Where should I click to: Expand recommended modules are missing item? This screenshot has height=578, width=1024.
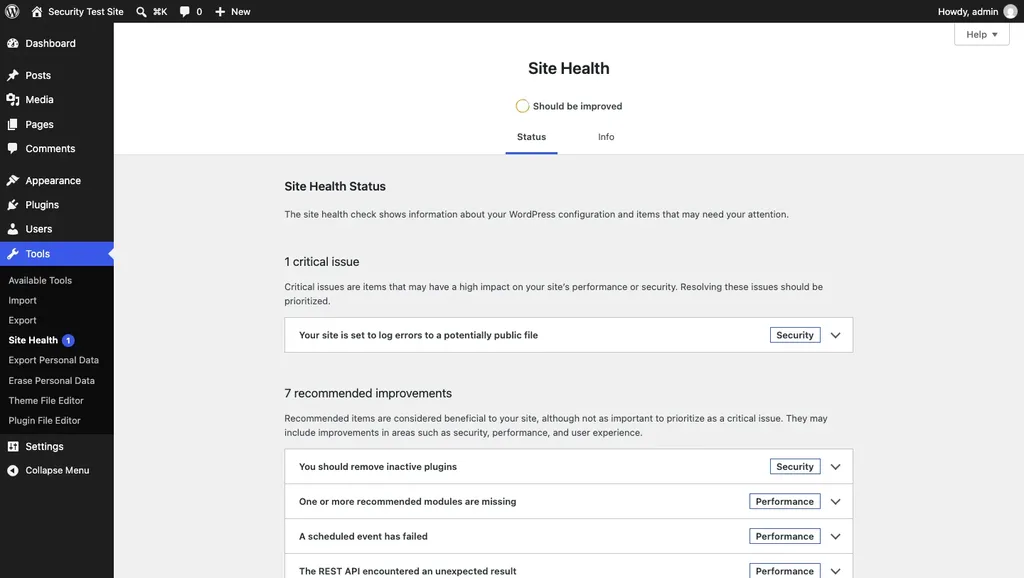click(835, 502)
